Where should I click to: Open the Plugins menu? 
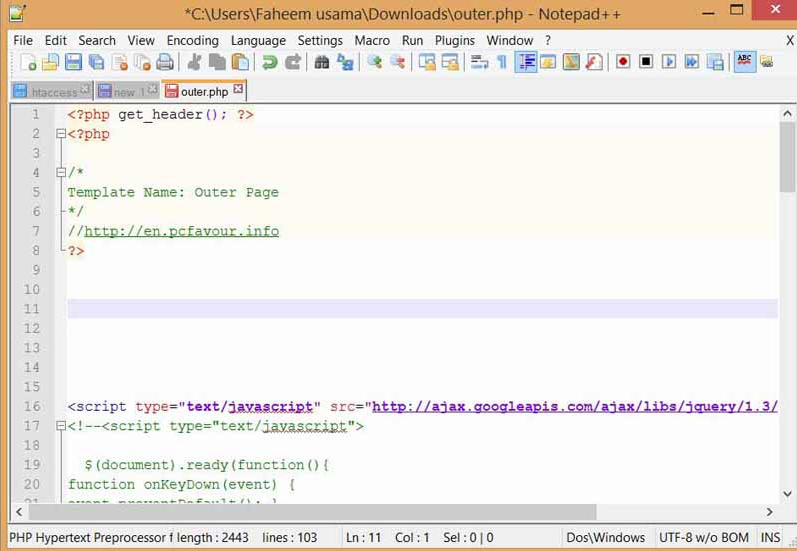point(454,40)
